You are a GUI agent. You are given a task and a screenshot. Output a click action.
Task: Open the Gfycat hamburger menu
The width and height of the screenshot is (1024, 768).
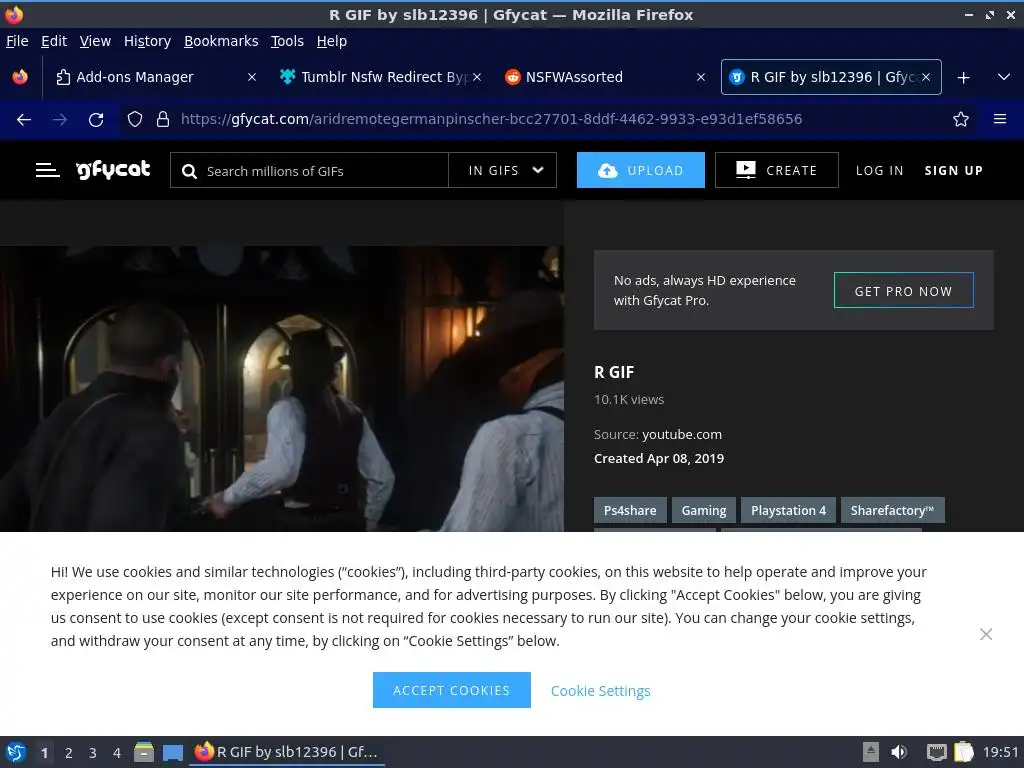point(48,170)
